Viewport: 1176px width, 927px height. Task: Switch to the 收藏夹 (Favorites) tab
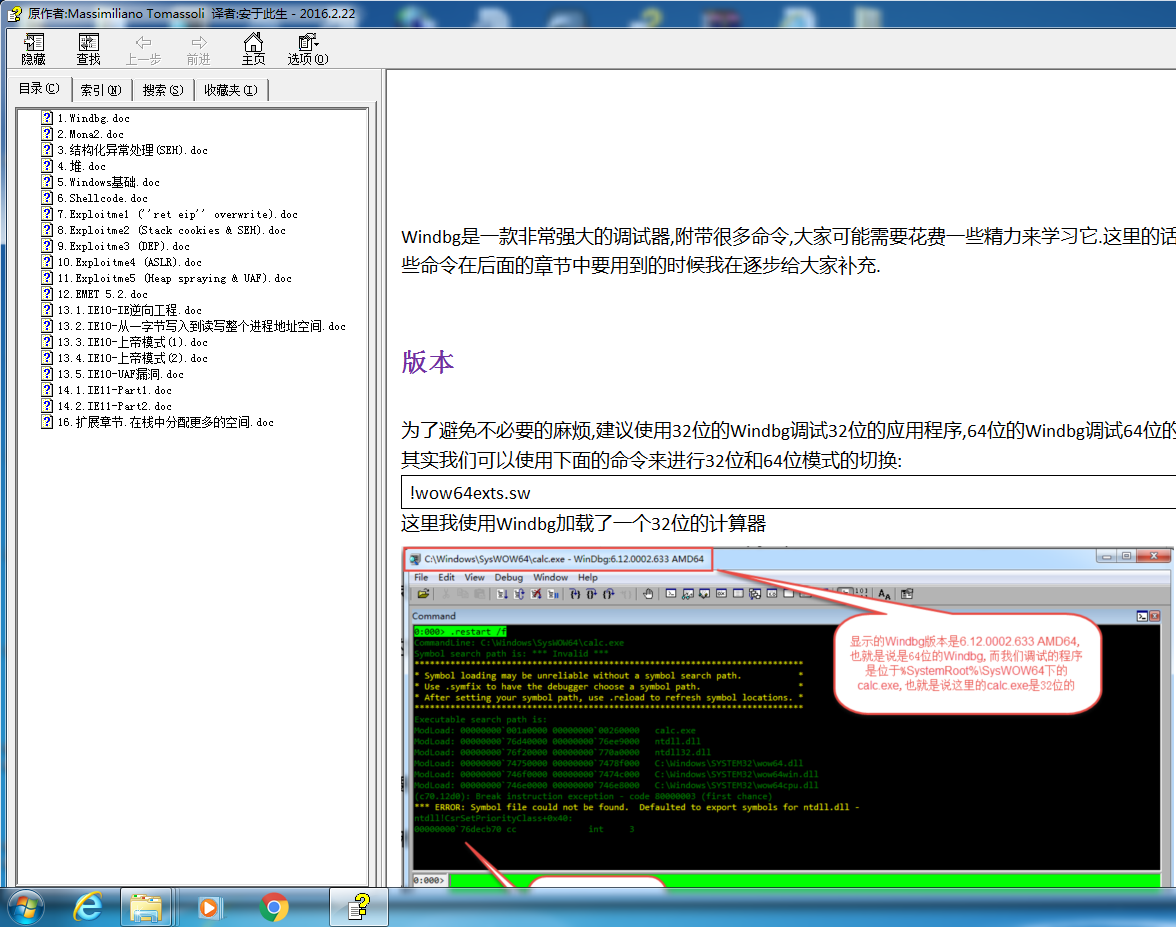point(231,90)
